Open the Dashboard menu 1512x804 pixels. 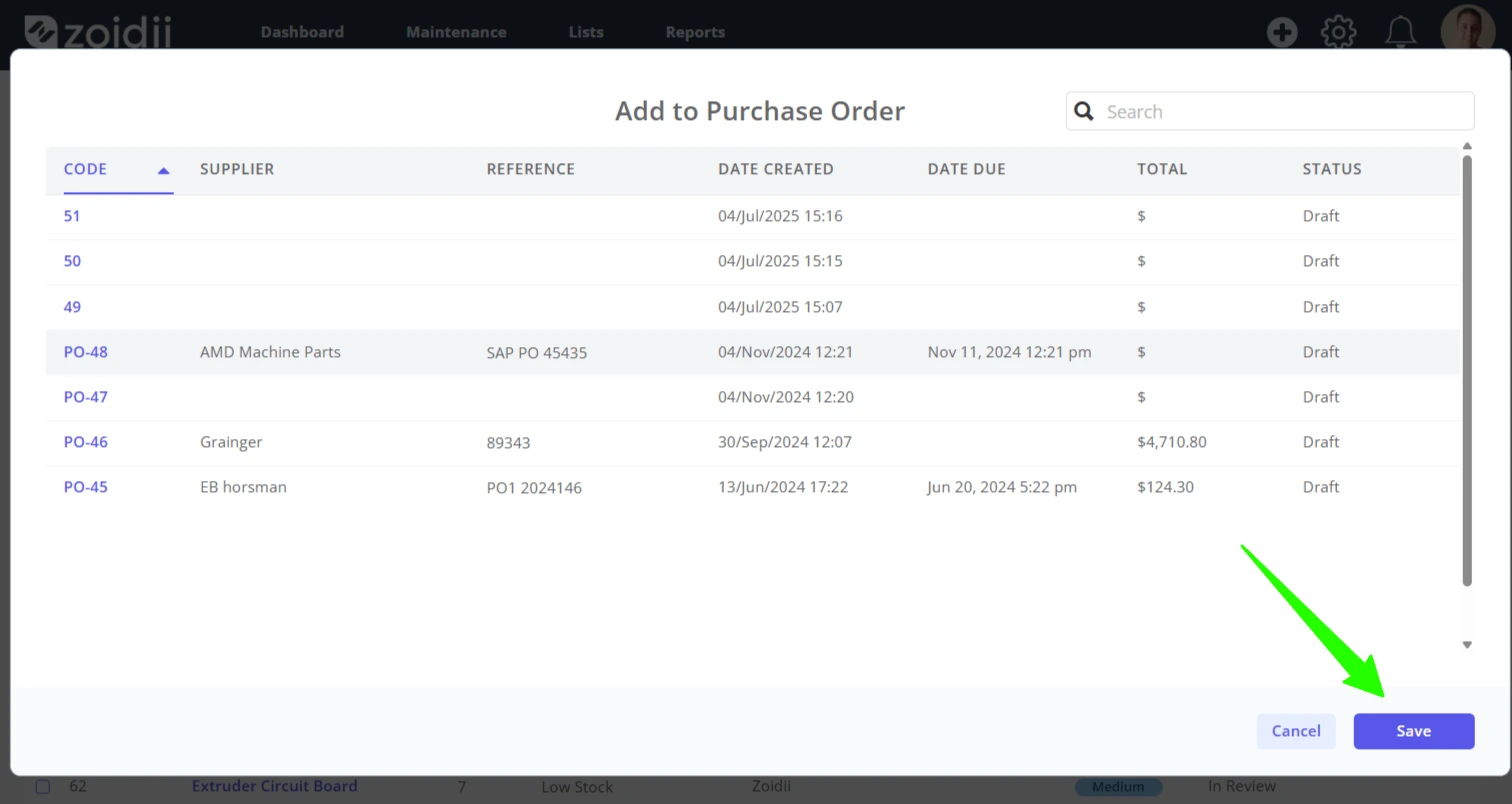point(302,32)
